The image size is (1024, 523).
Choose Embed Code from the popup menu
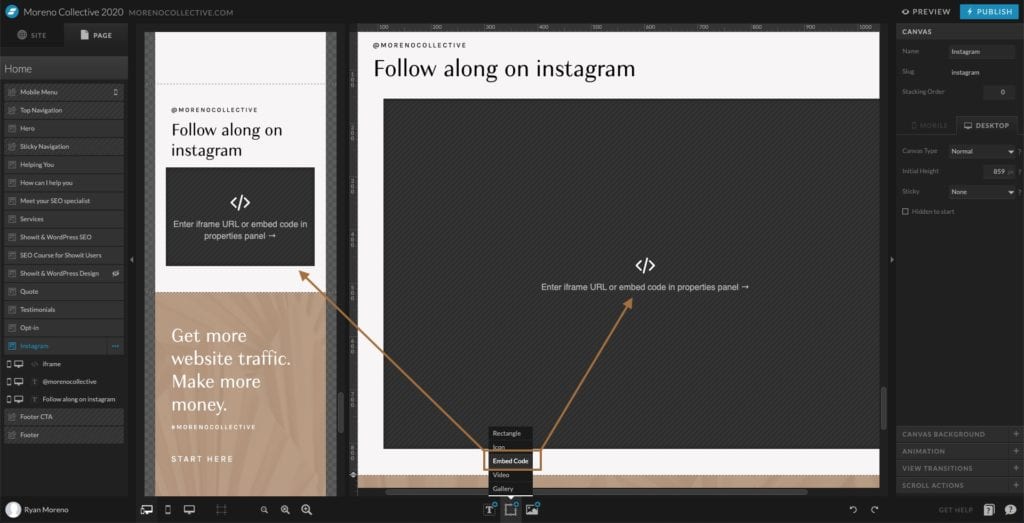[x=510, y=460]
